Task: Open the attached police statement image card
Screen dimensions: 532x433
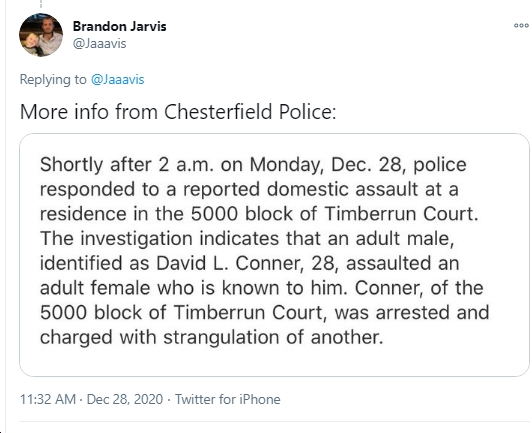Action: pyautogui.click(x=274, y=255)
